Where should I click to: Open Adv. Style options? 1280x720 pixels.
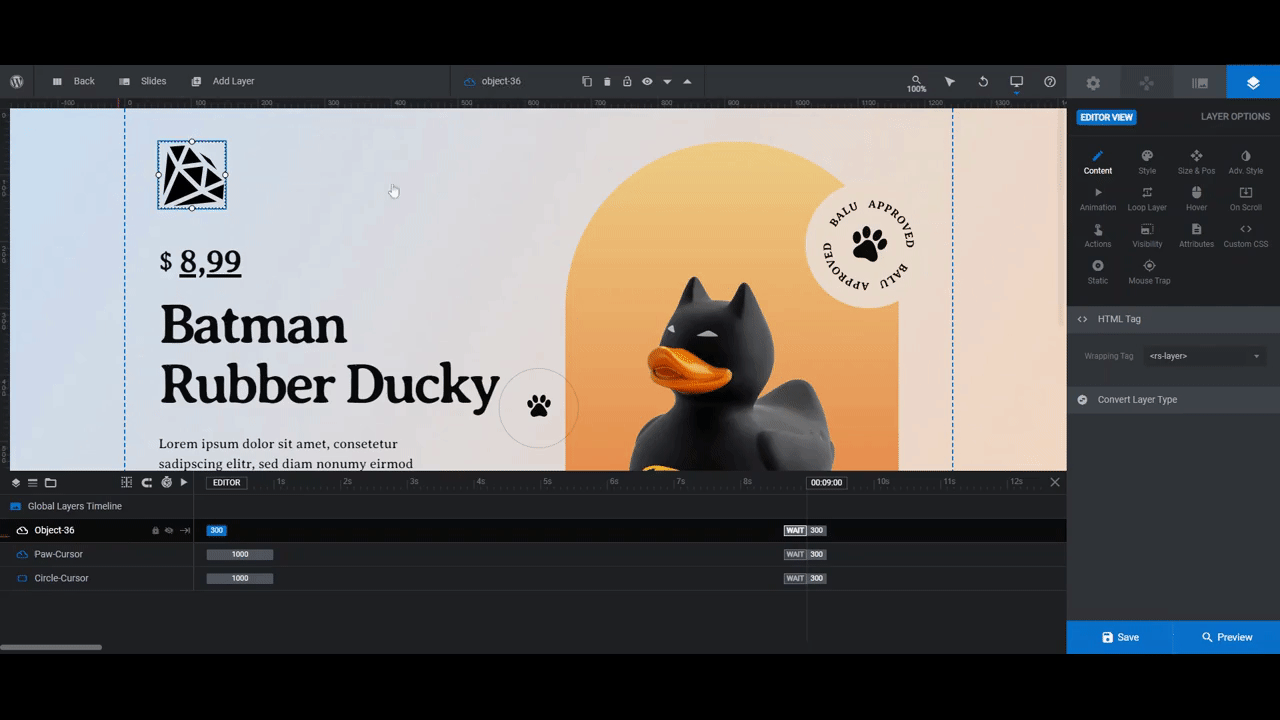pos(1246,162)
